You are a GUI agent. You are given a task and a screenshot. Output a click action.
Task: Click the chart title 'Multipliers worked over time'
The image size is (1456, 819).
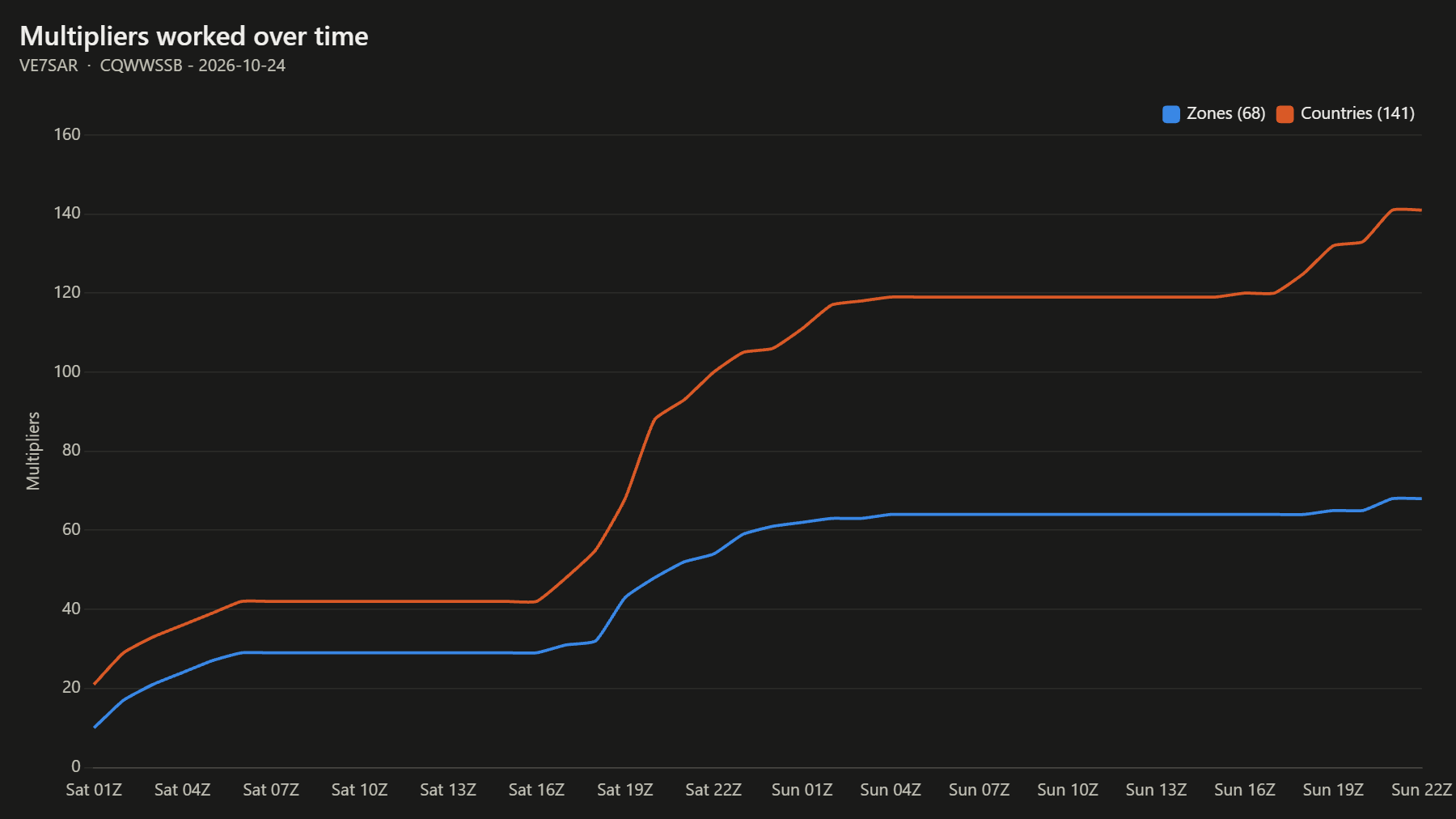pyautogui.click(x=194, y=36)
